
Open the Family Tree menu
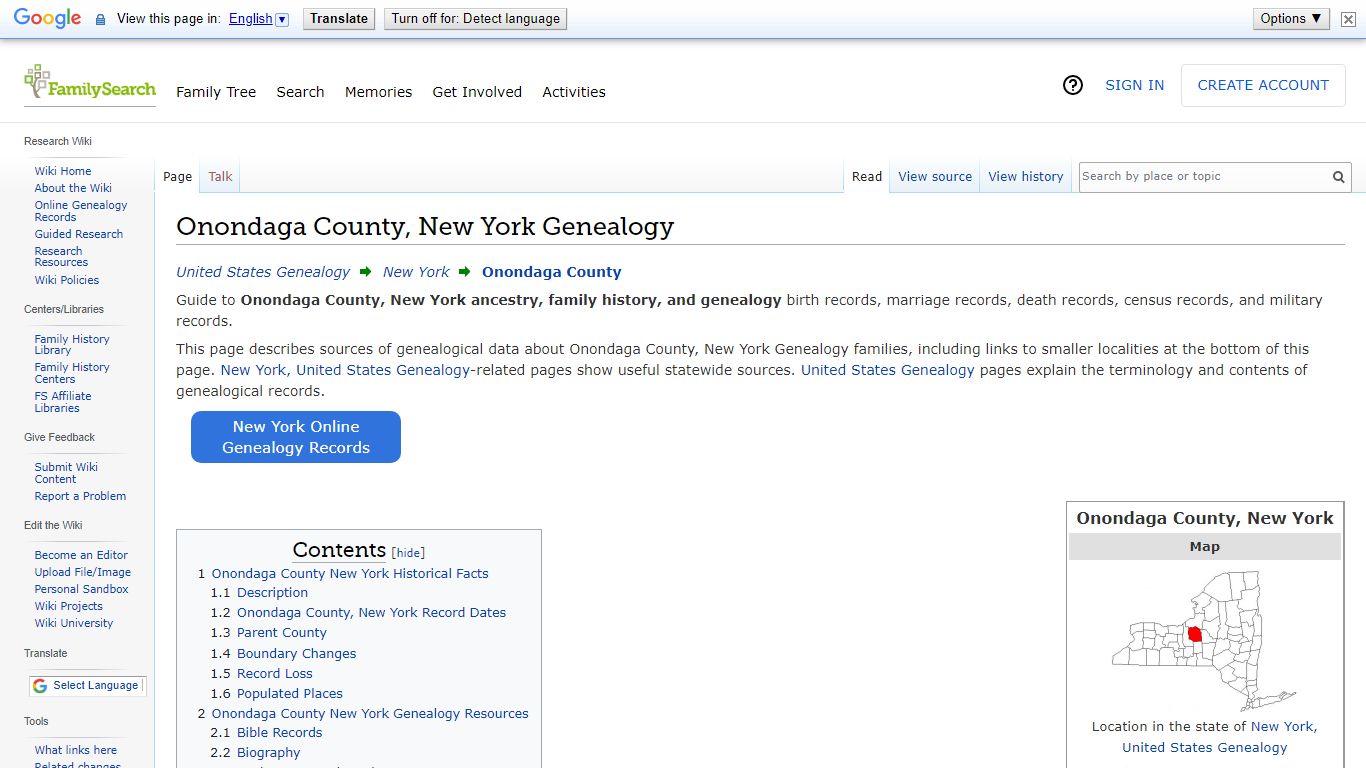(216, 92)
